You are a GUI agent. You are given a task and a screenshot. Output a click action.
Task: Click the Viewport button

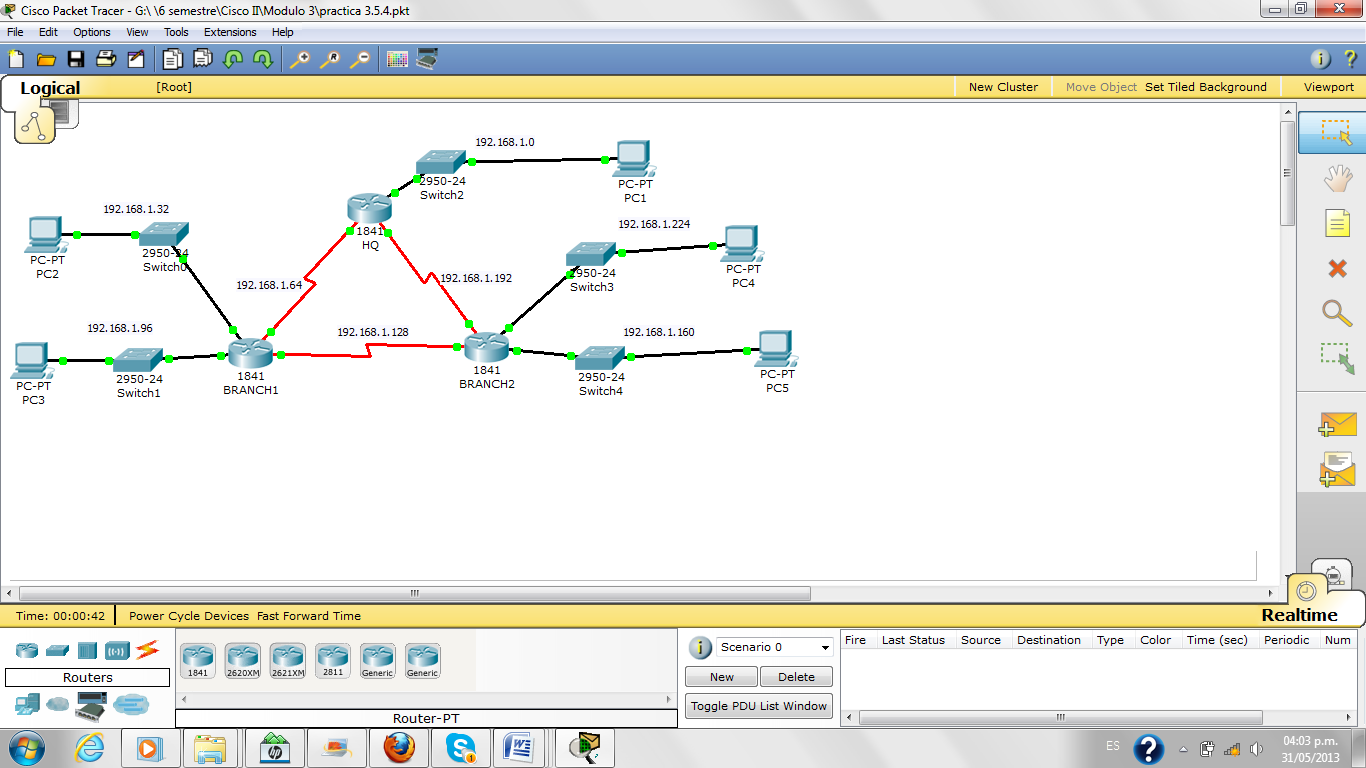pos(1329,87)
